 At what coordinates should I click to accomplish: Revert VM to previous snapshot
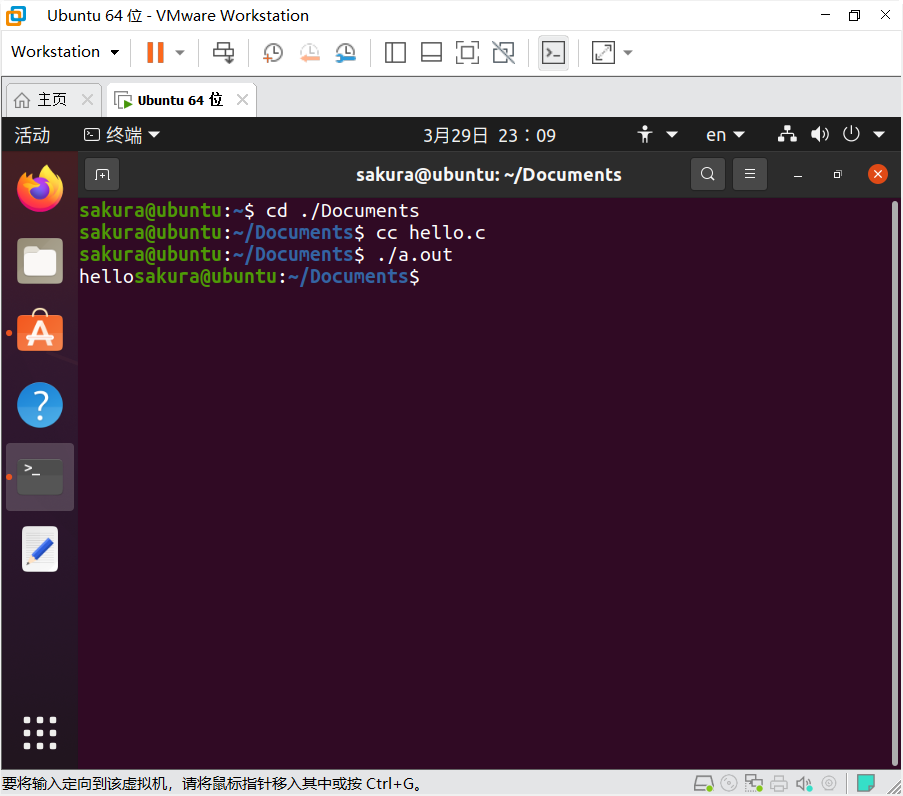click(x=309, y=52)
